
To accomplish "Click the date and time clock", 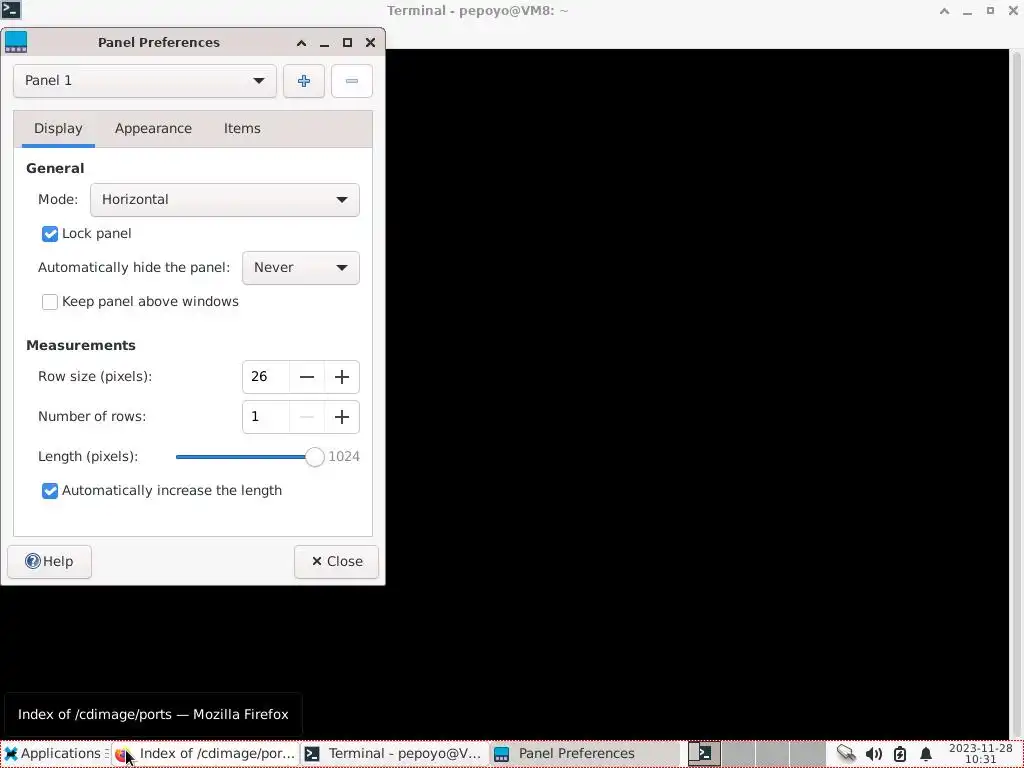I will pyautogui.click(x=980, y=754).
